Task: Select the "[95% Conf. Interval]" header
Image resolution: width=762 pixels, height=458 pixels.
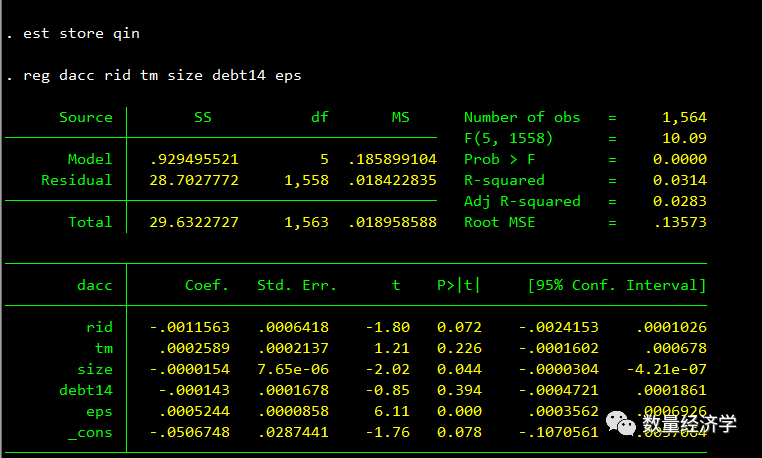Action: (617, 285)
